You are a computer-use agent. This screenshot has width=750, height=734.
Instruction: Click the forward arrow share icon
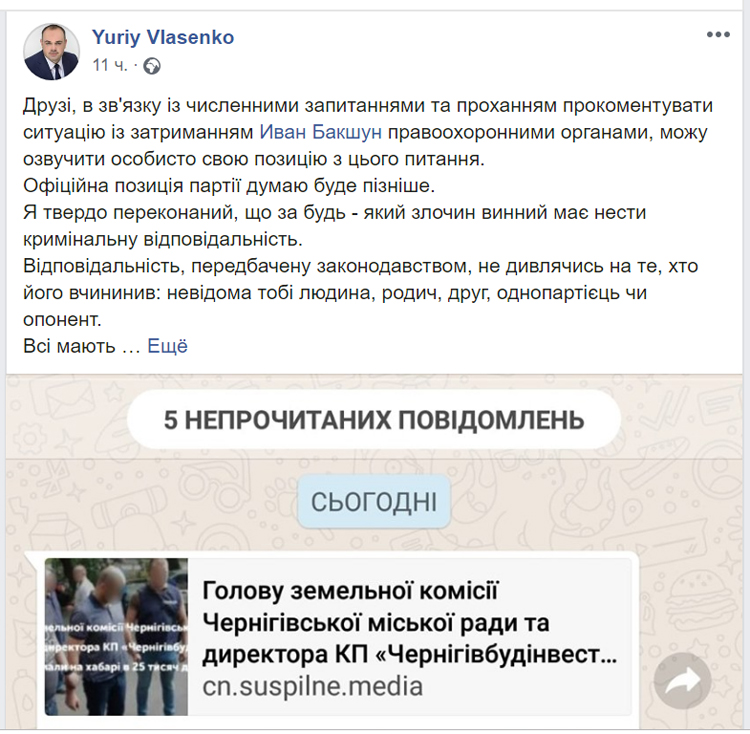click(682, 682)
